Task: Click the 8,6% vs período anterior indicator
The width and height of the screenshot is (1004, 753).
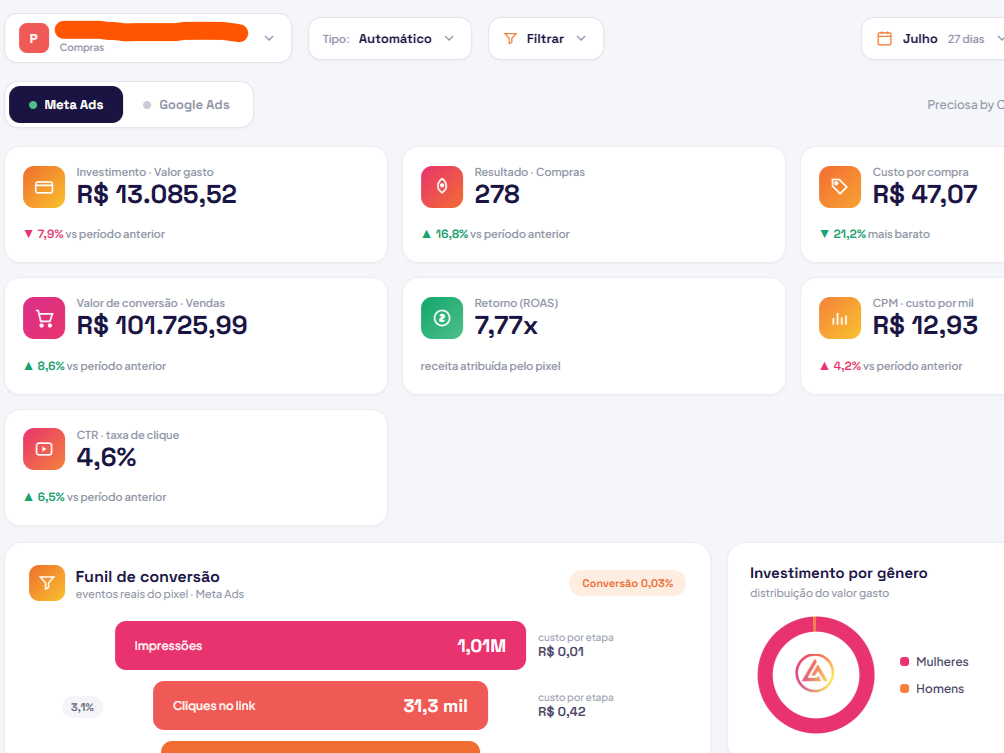Action: point(95,366)
